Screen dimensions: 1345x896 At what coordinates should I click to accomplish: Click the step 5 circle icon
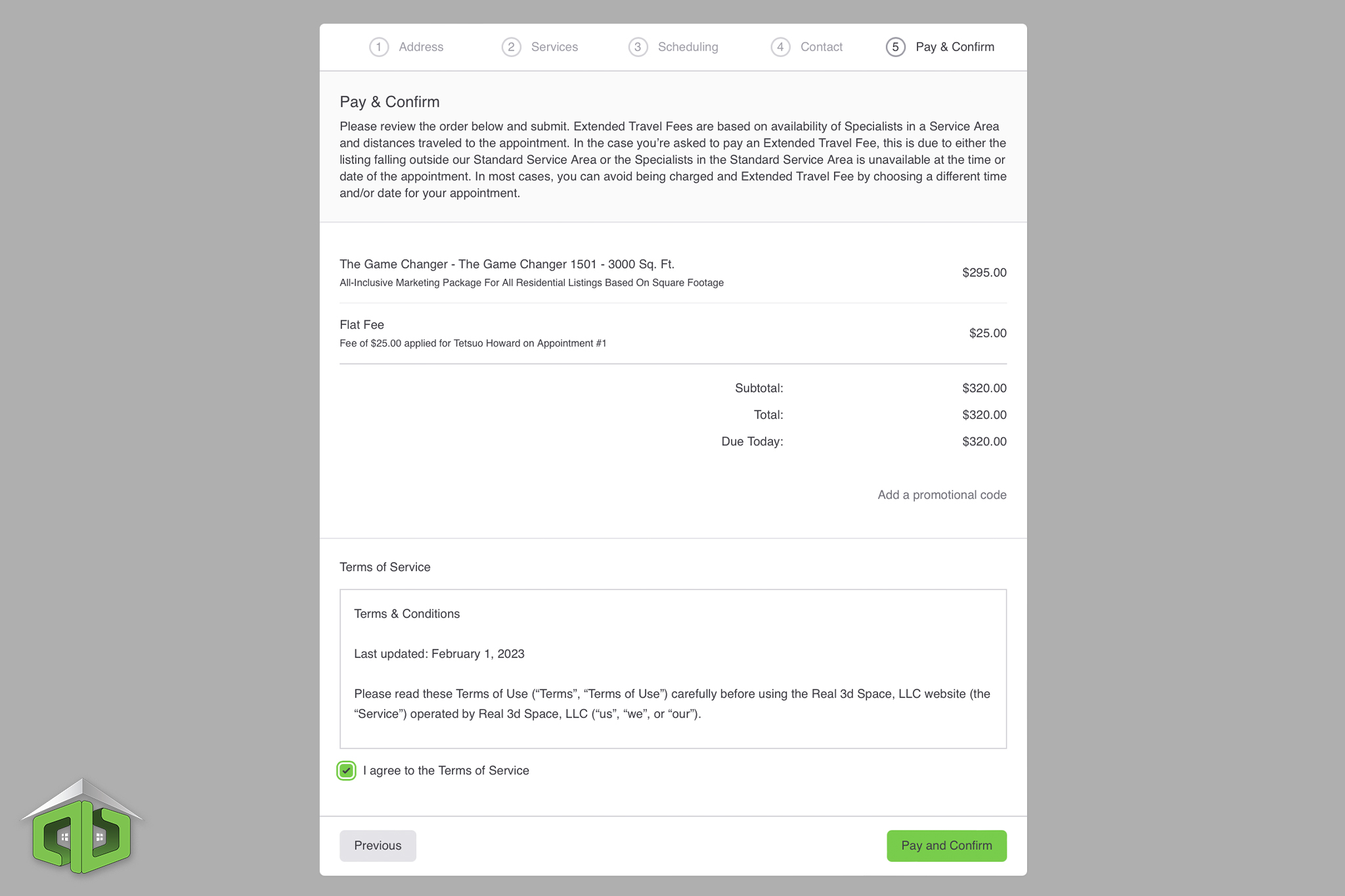click(895, 47)
